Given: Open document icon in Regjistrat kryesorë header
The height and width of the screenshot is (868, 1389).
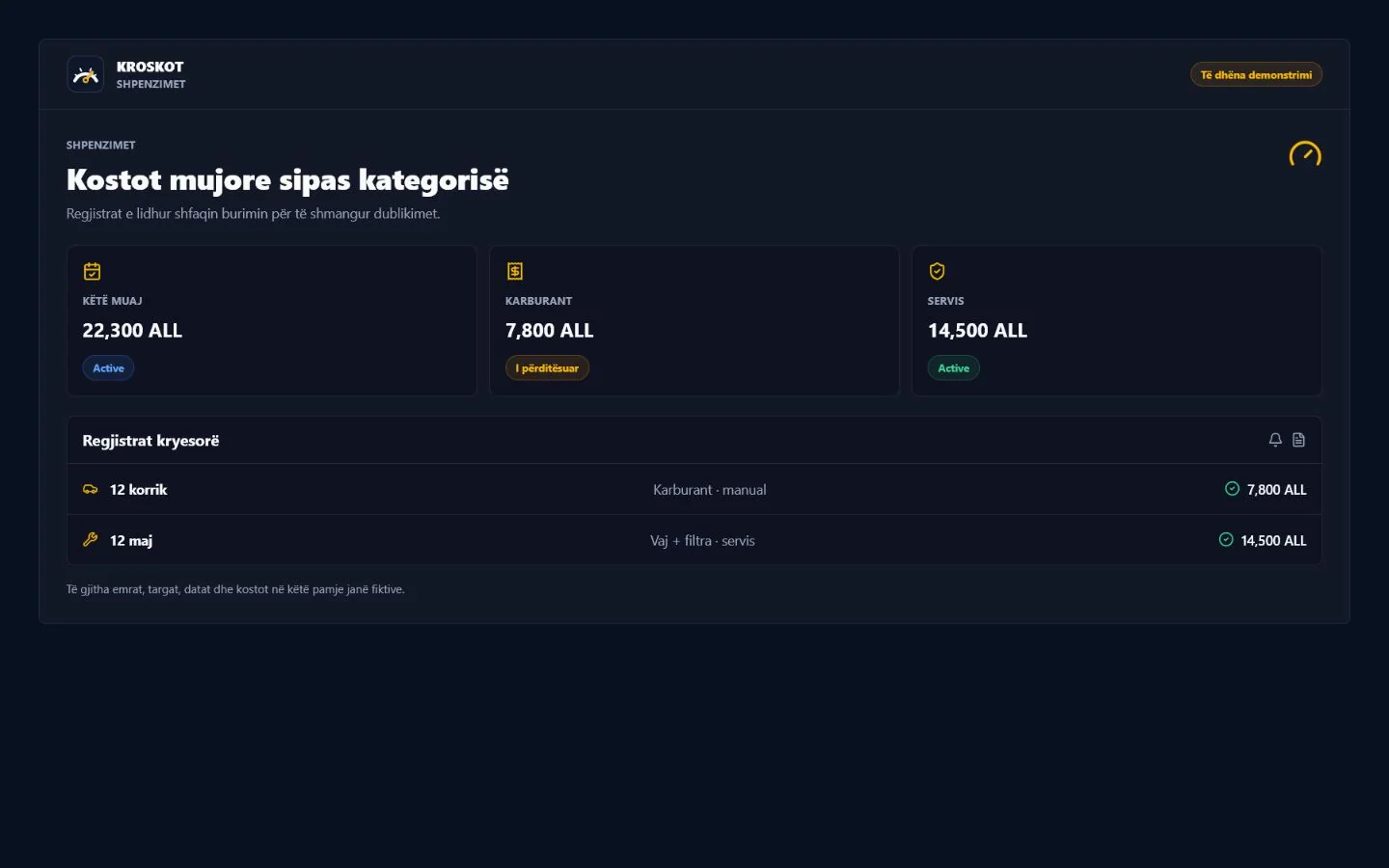Looking at the screenshot, I should [1298, 440].
